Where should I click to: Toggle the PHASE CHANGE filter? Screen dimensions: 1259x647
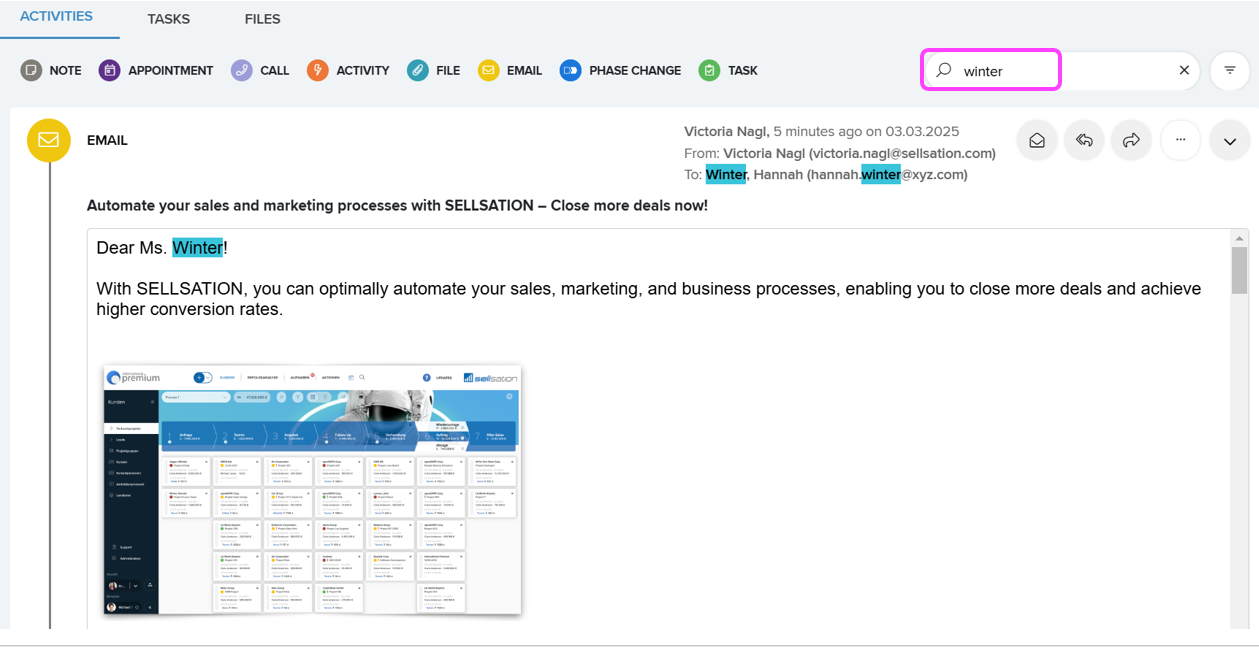(x=621, y=70)
